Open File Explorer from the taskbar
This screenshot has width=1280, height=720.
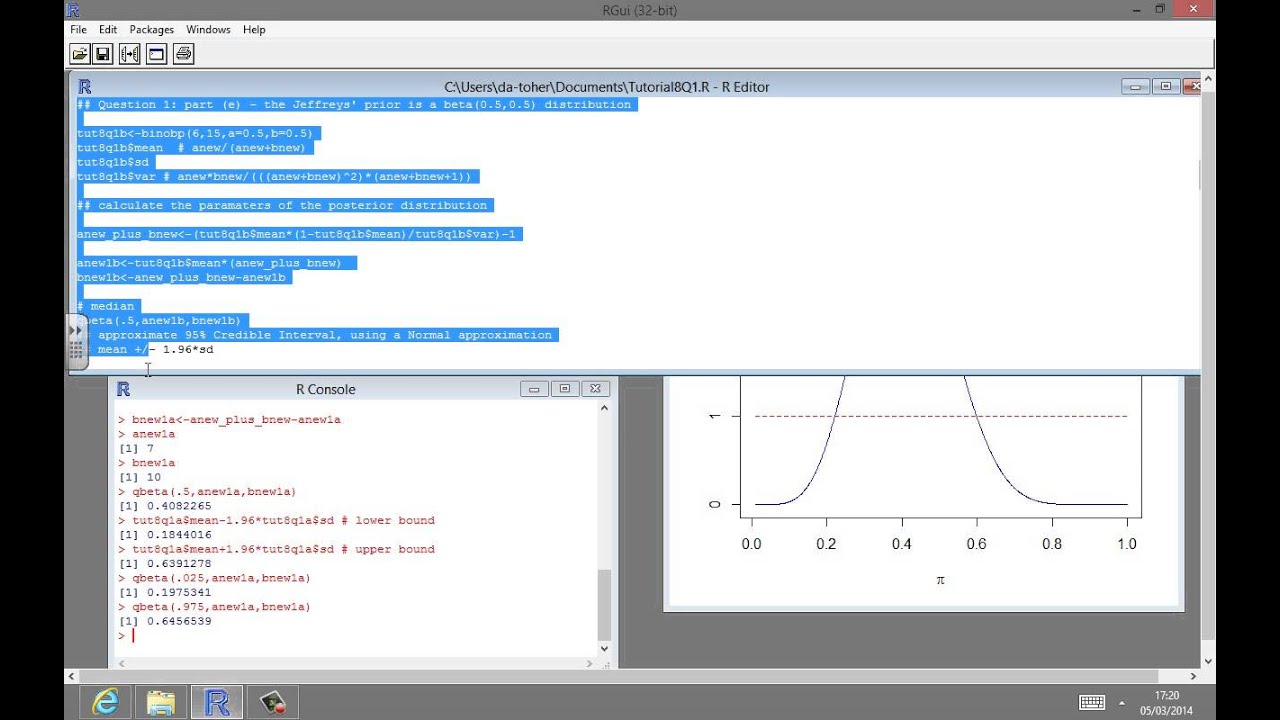click(x=161, y=702)
